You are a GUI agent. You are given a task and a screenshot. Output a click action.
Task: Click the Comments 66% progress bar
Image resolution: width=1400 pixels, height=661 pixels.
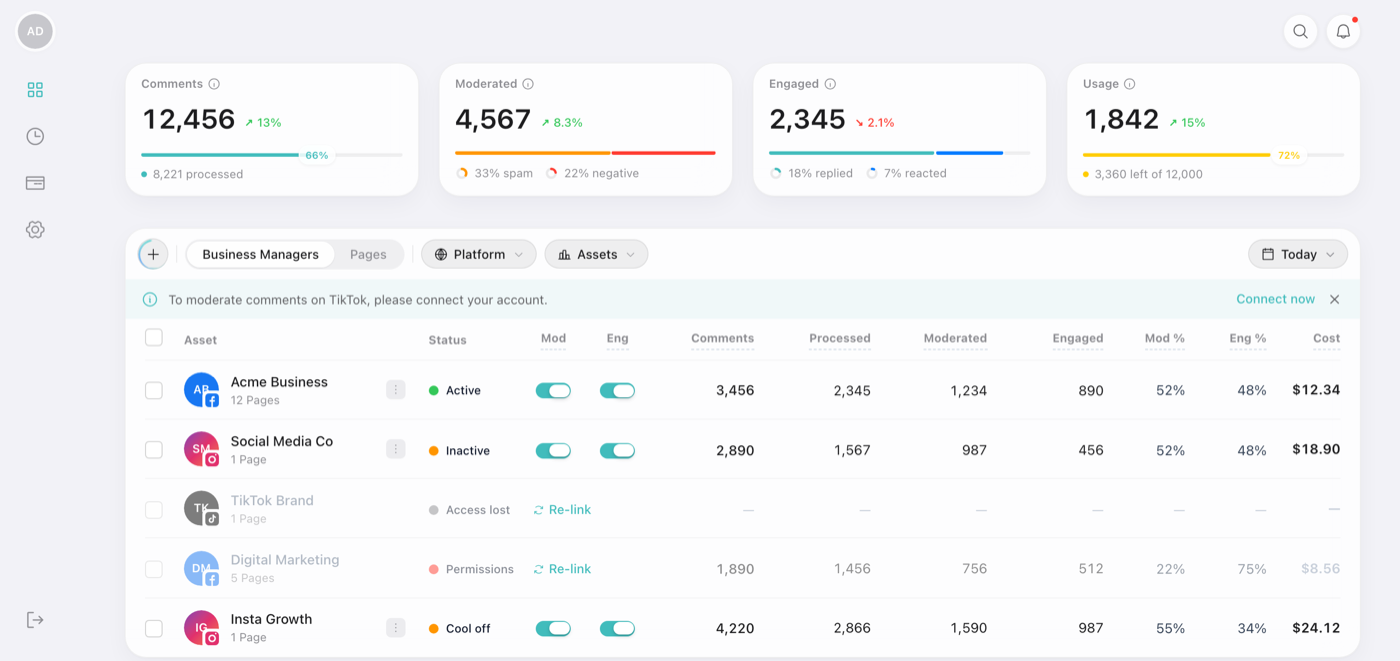(x=272, y=155)
